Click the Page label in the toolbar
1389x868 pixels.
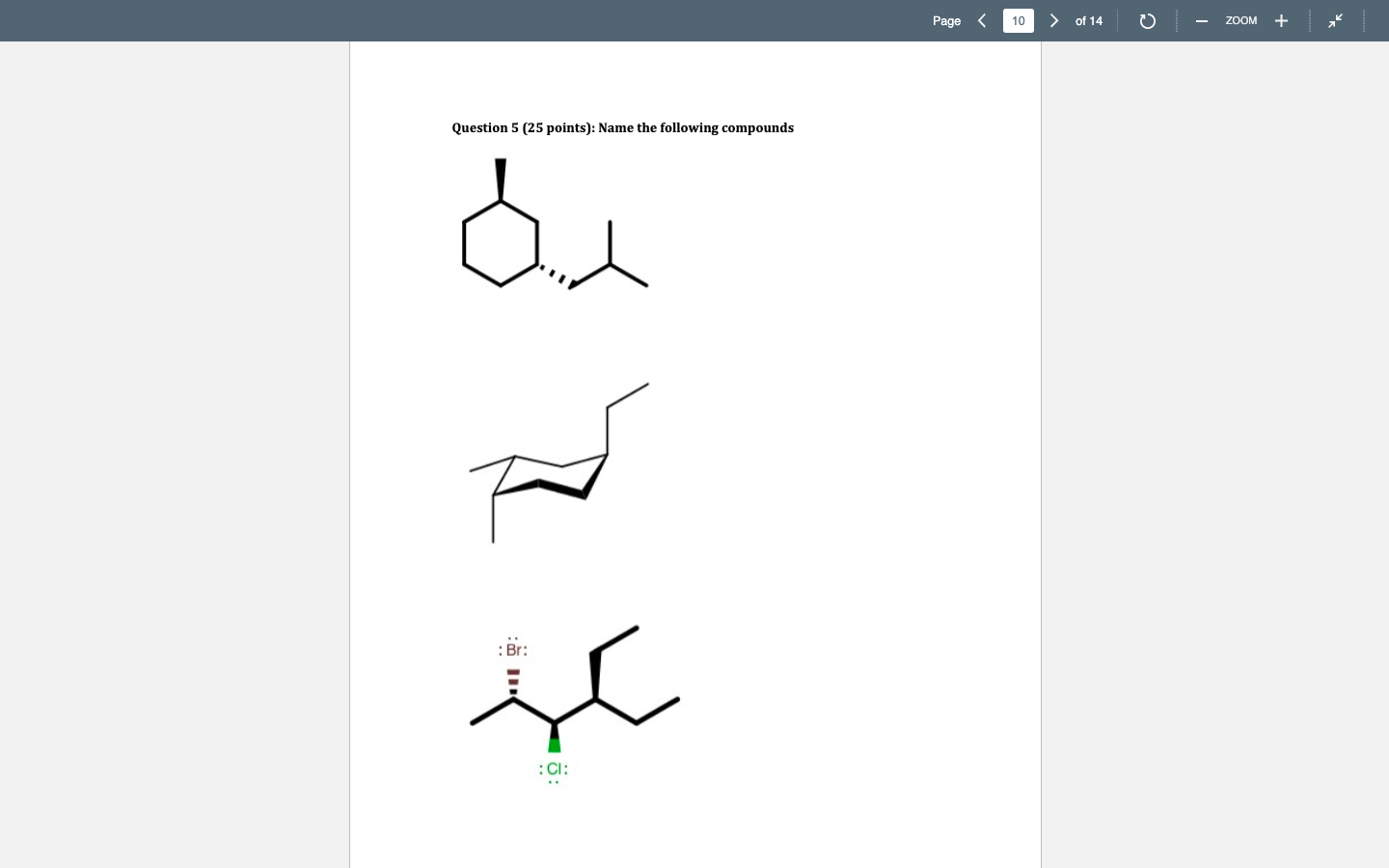click(x=946, y=20)
